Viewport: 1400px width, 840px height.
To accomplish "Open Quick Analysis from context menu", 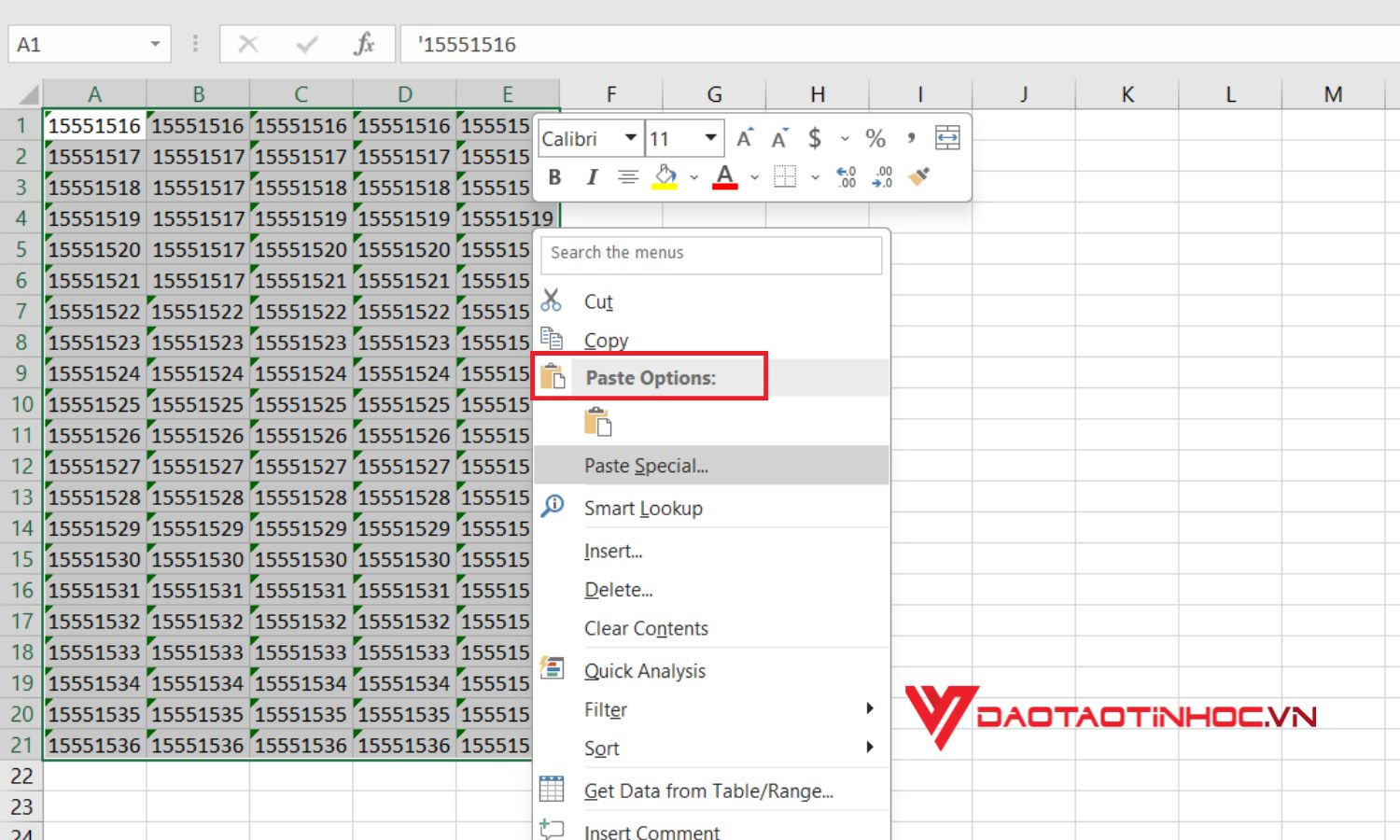I will (711, 671).
